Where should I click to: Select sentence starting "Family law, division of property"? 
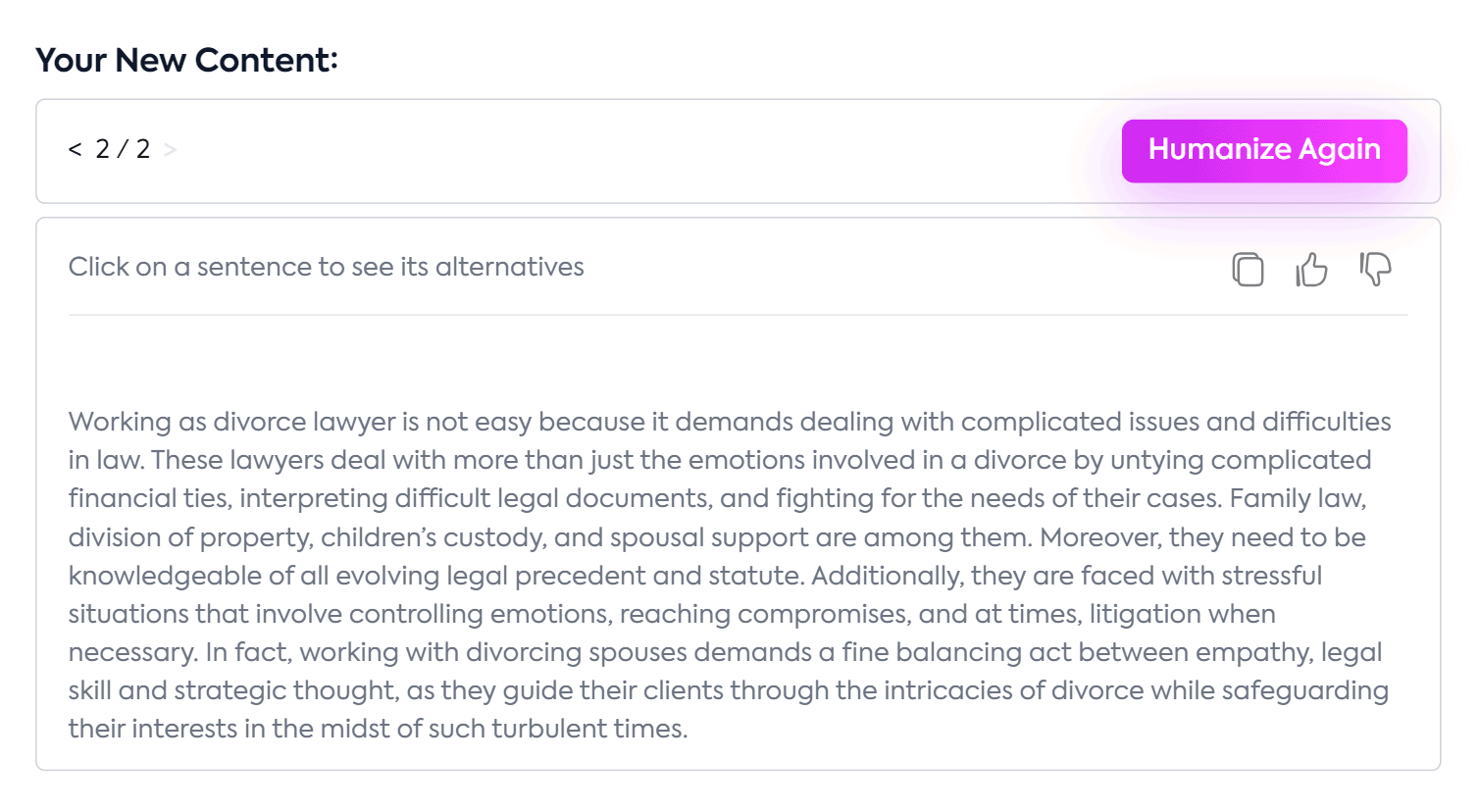490,537
